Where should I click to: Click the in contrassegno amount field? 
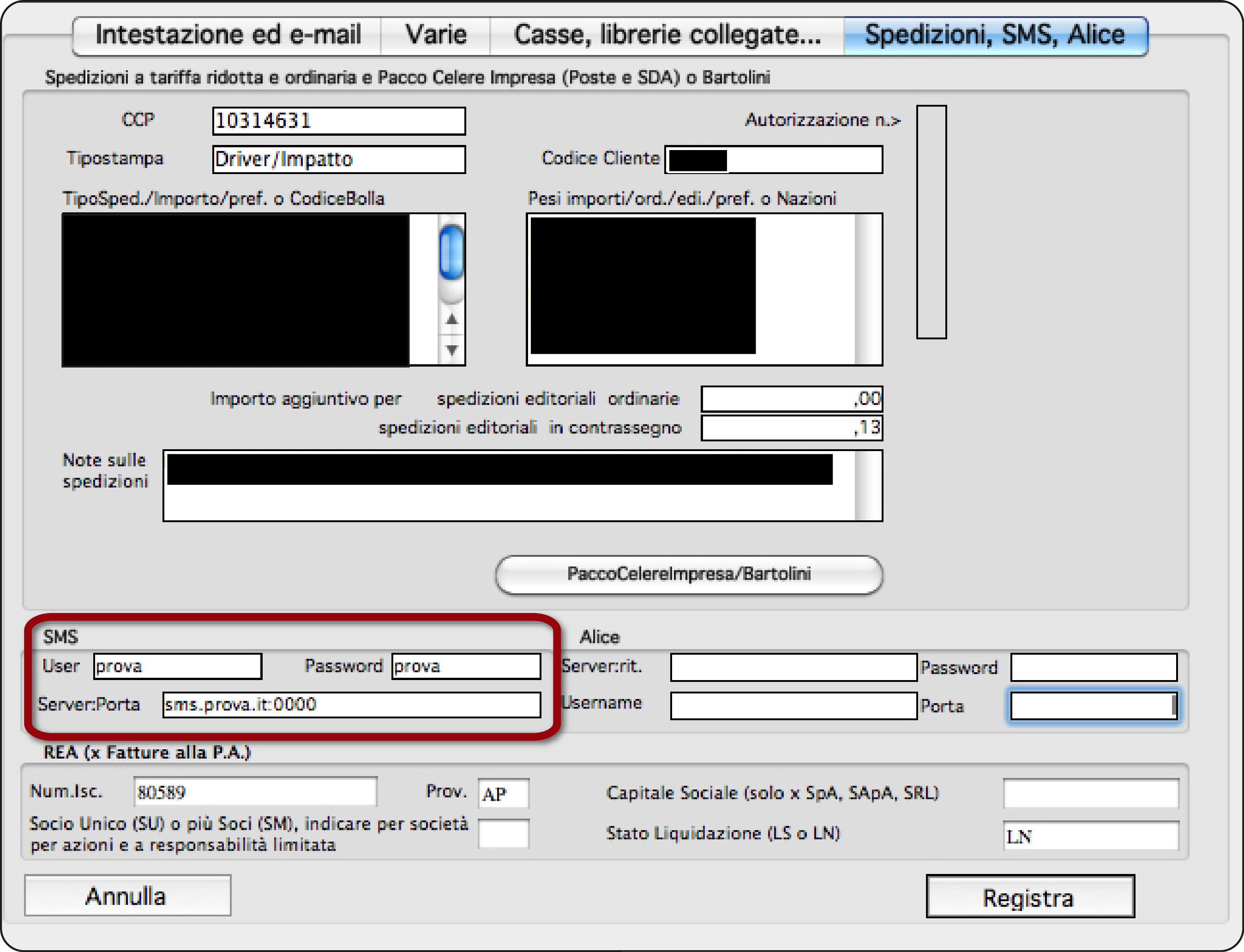click(x=791, y=428)
